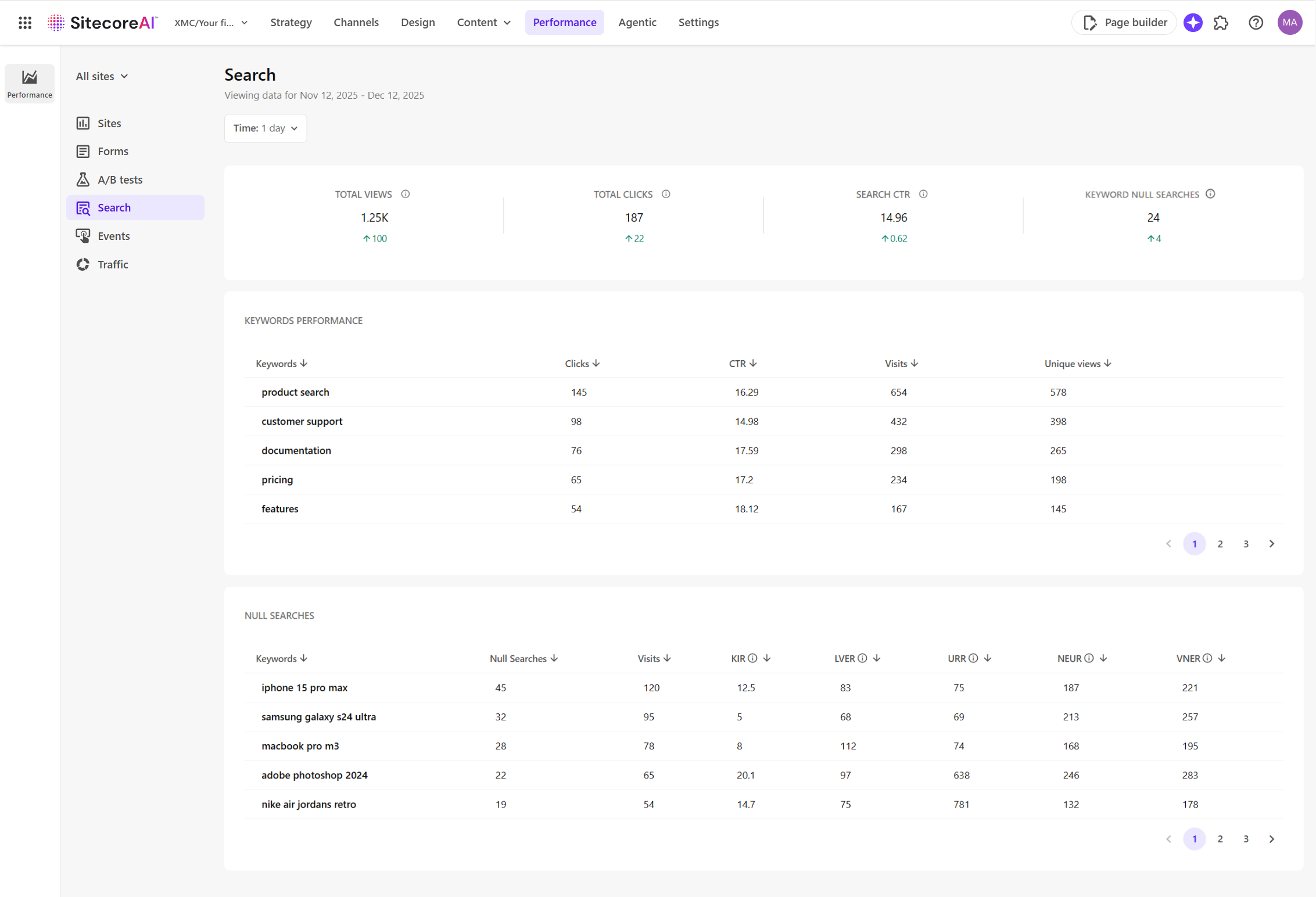Select A/B tests in the sidebar

pyautogui.click(x=120, y=179)
